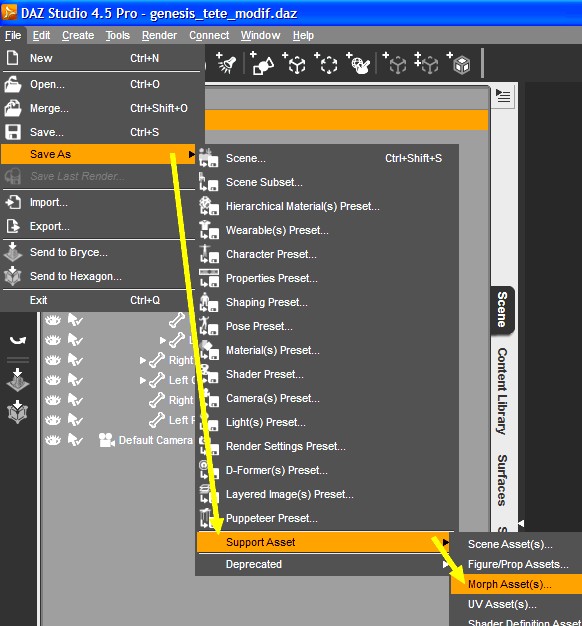Click the greyed single-plus cube toolbar icon

(x=394, y=63)
